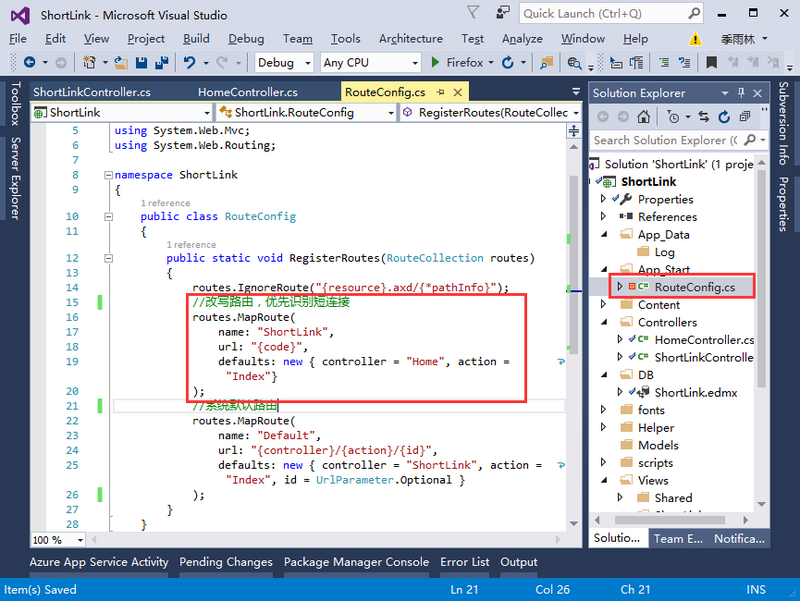This screenshot has height=601, width=800.
Task: Collapse the namespace ShortLink code block
Action: coord(108,175)
